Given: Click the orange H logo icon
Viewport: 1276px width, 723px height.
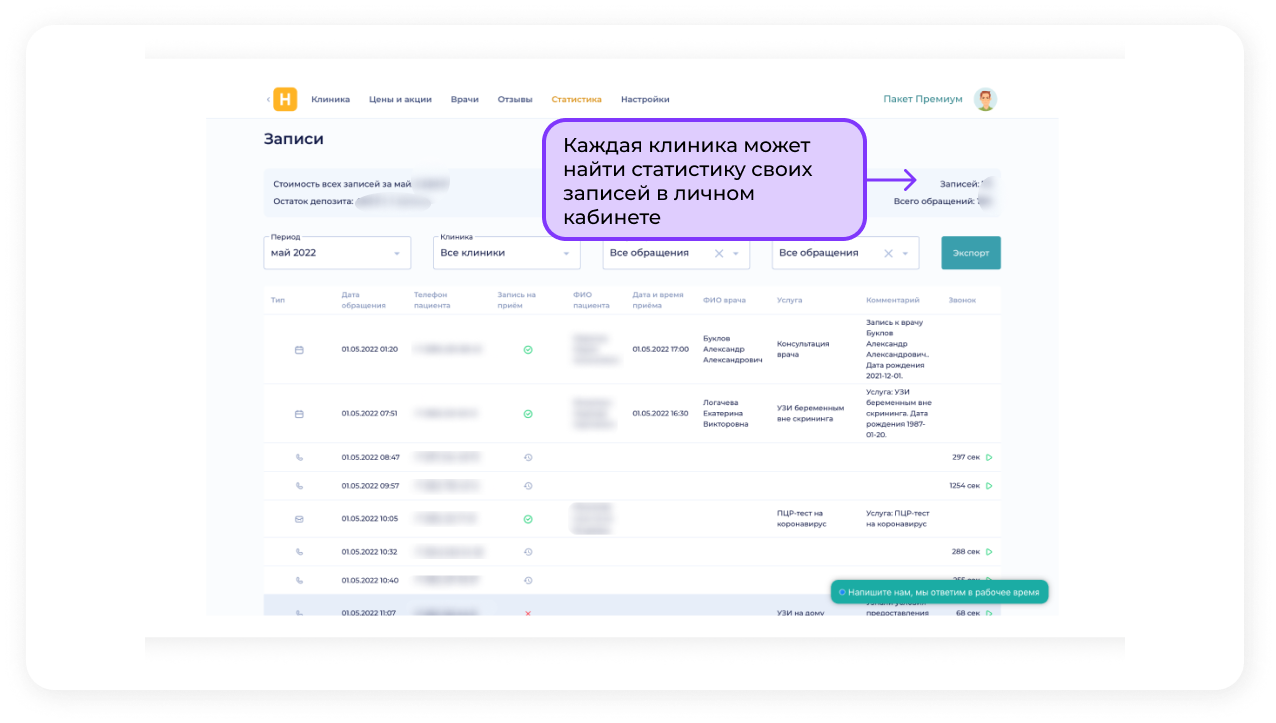Looking at the screenshot, I should click(x=286, y=99).
